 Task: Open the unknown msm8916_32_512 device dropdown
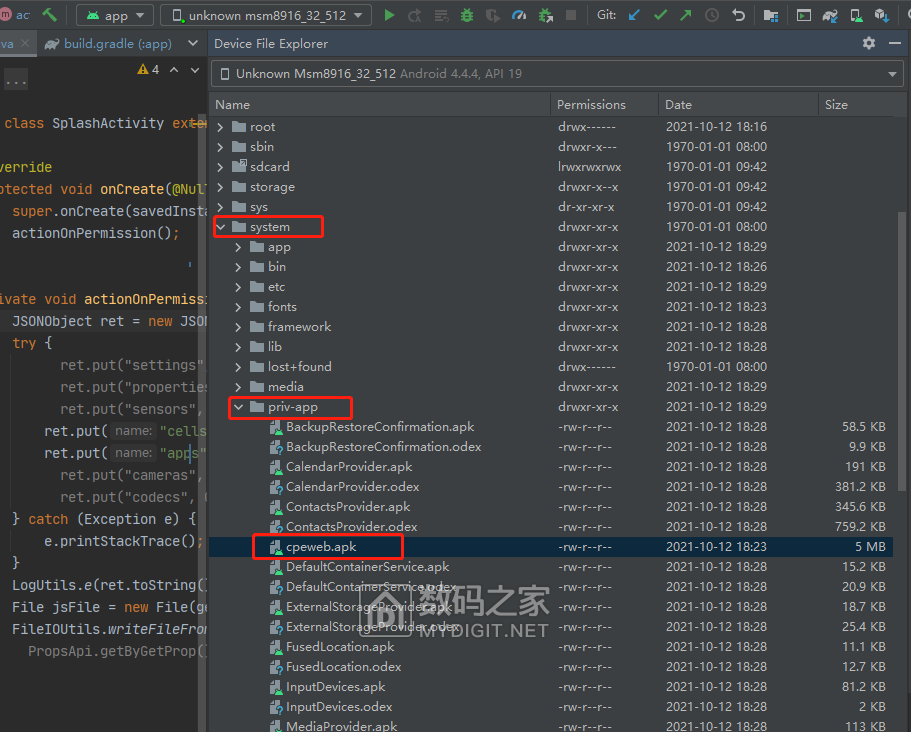(266, 15)
